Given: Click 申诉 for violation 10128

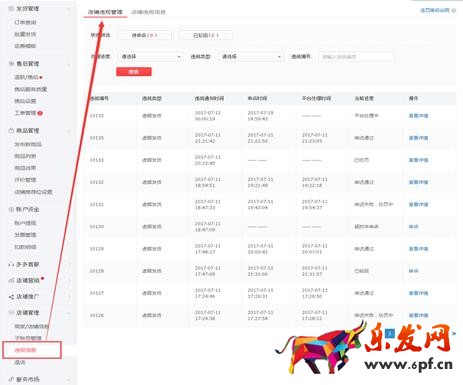Looking at the screenshot, I should 413,271.
